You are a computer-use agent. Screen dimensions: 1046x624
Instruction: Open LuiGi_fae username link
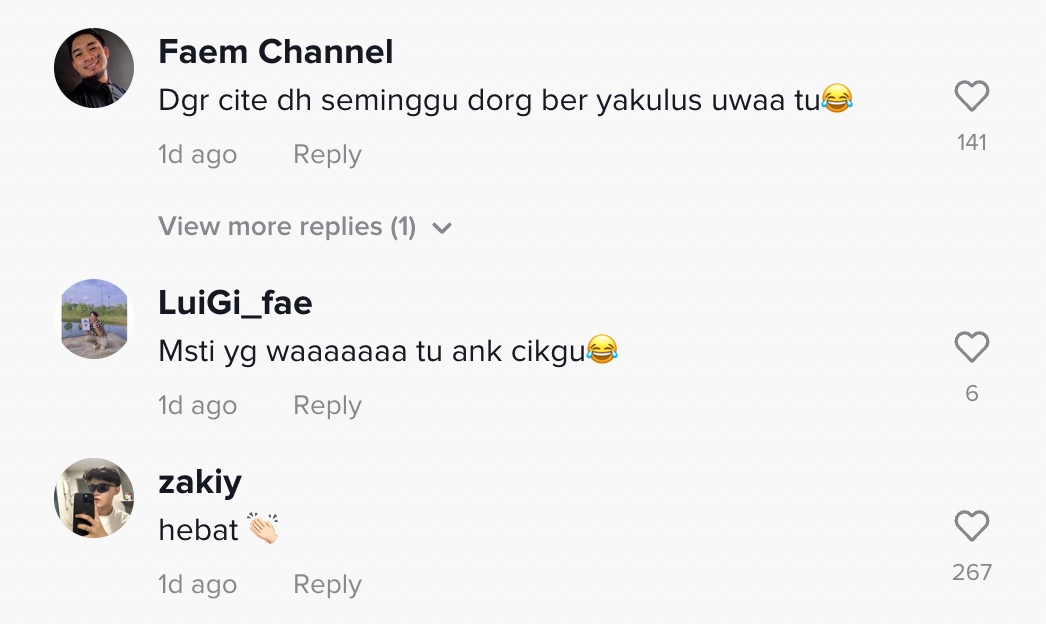tap(235, 303)
